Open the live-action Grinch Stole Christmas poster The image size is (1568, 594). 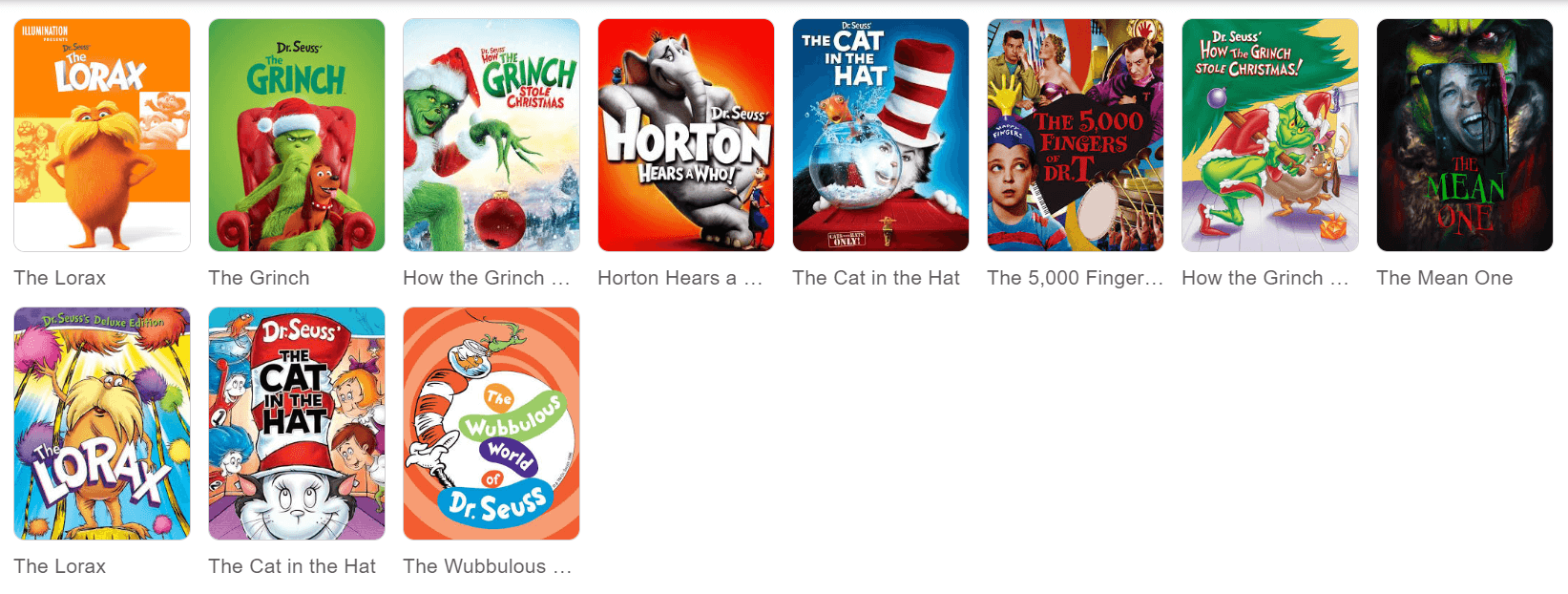[491, 136]
